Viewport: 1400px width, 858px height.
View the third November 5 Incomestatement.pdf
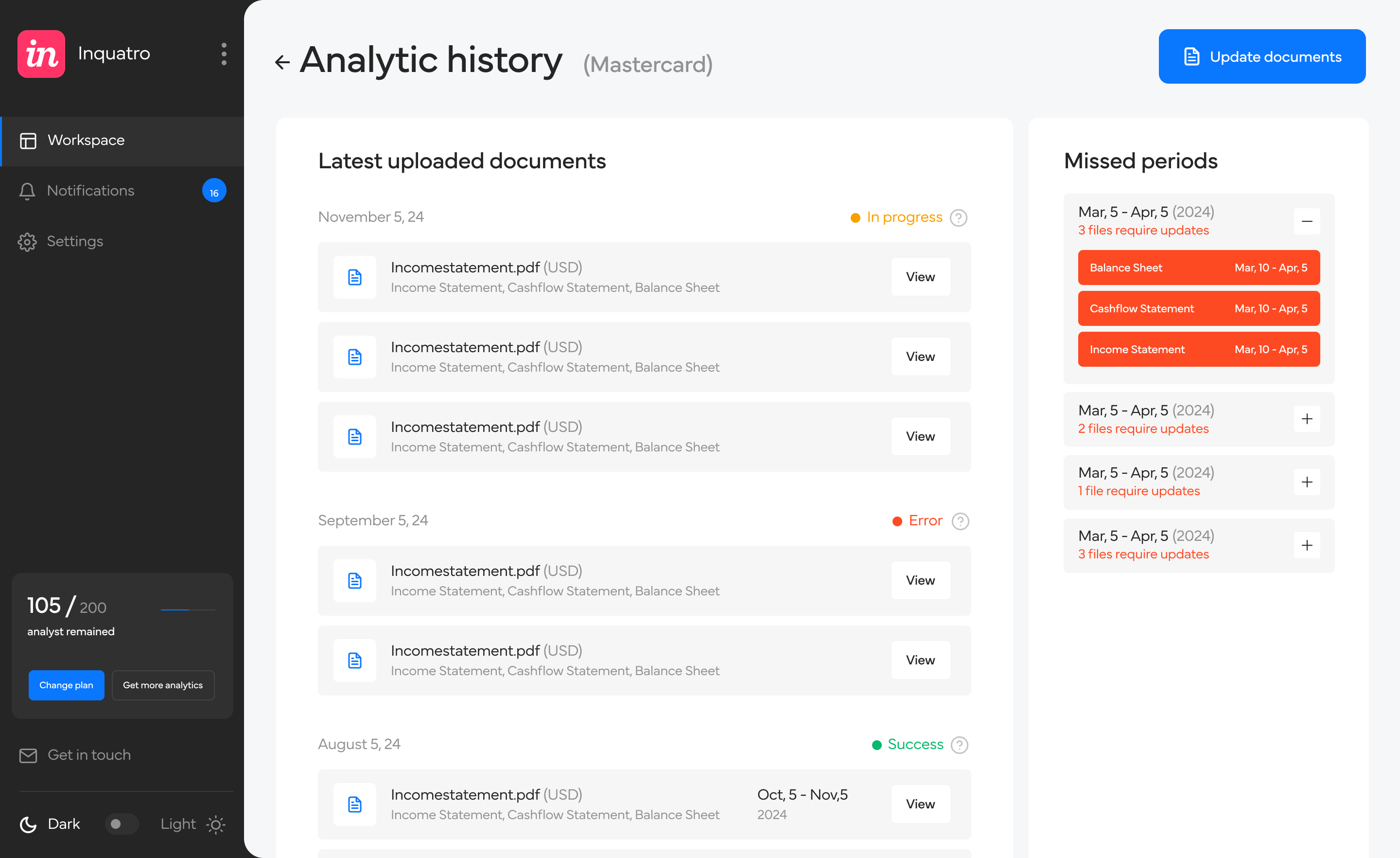(x=921, y=436)
